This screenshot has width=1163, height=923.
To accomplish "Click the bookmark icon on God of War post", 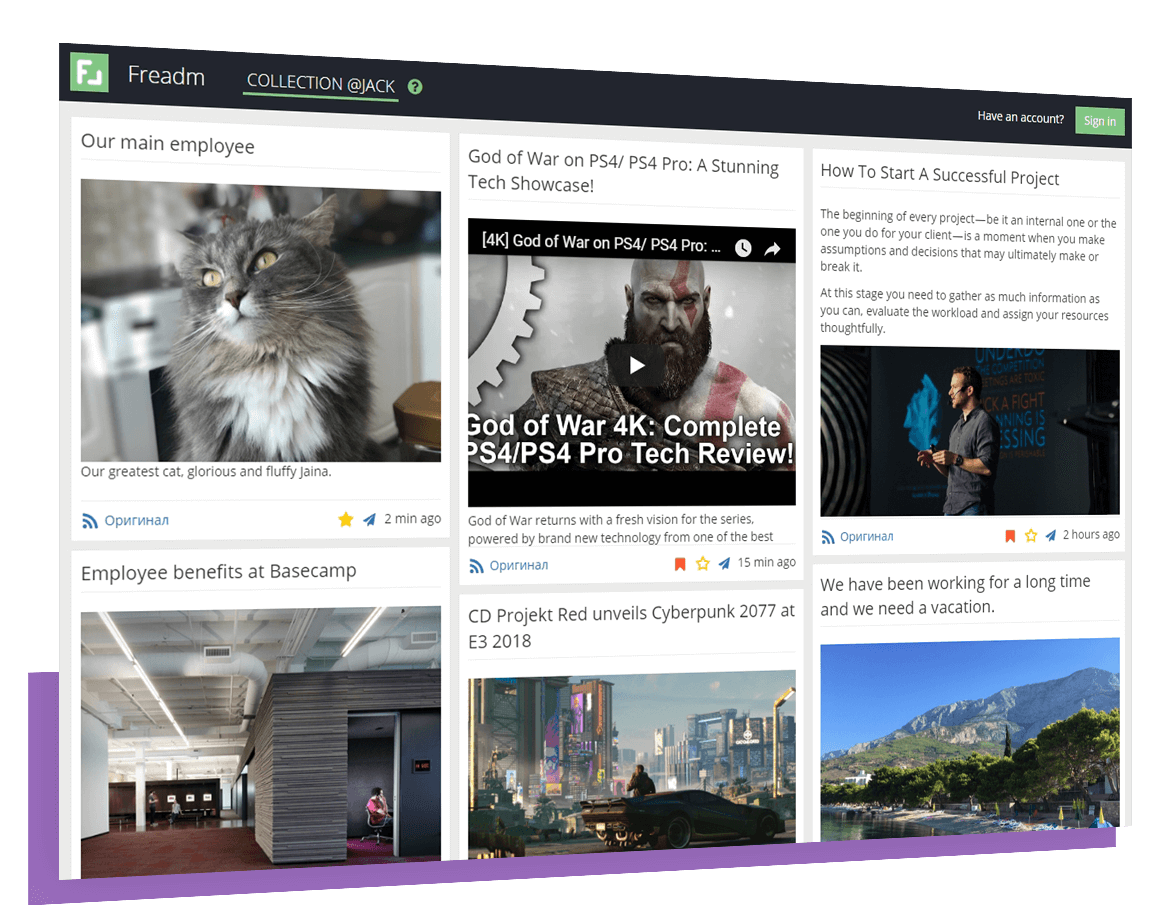I will [680, 564].
